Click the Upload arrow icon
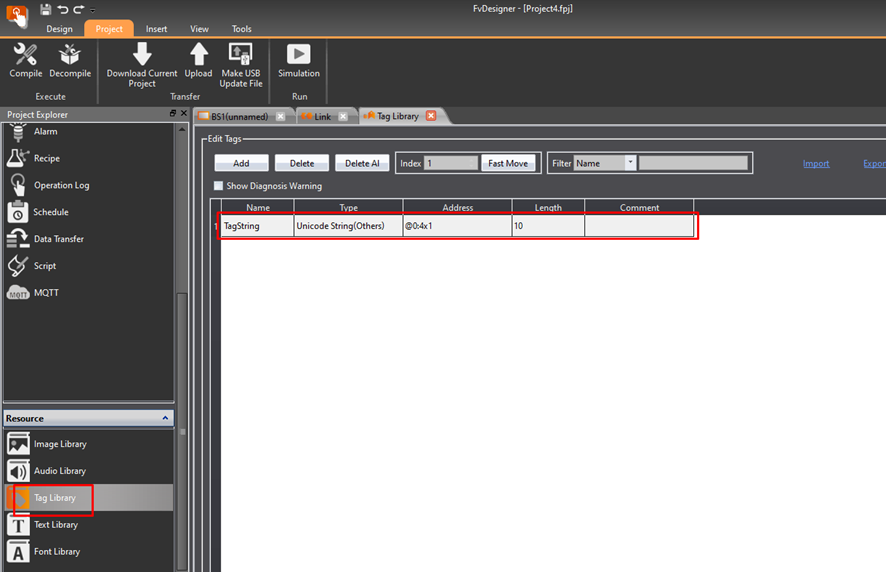The image size is (886, 572). click(198, 54)
